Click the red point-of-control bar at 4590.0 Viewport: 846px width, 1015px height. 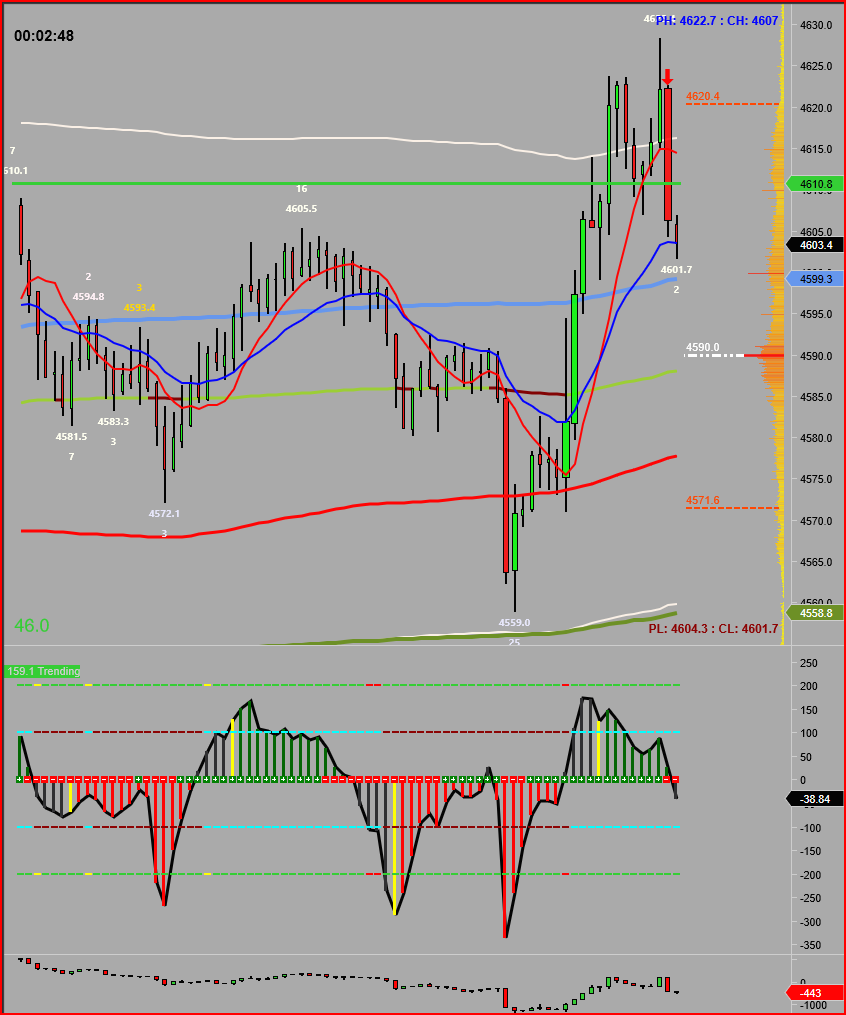click(x=764, y=355)
